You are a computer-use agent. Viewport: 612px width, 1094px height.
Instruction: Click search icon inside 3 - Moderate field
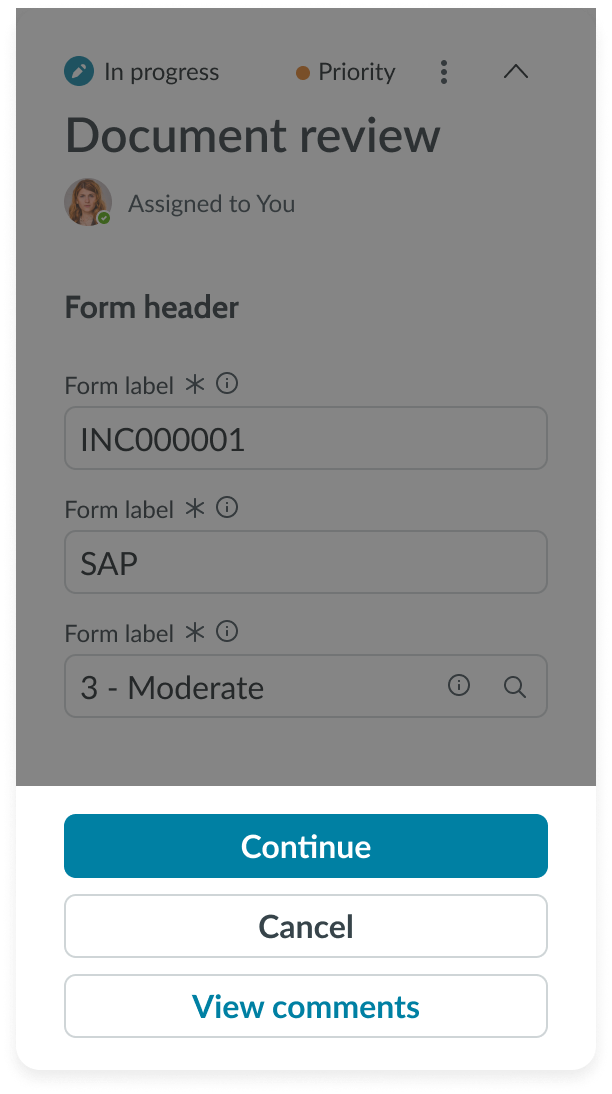coord(515,687)
